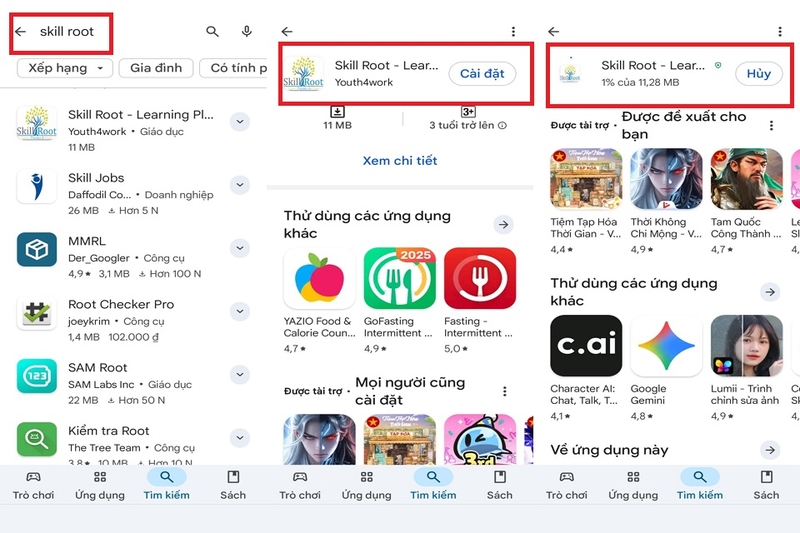Open 'Thời Không Chi Mộng' tile rated 4,9

tap(666, 201)
